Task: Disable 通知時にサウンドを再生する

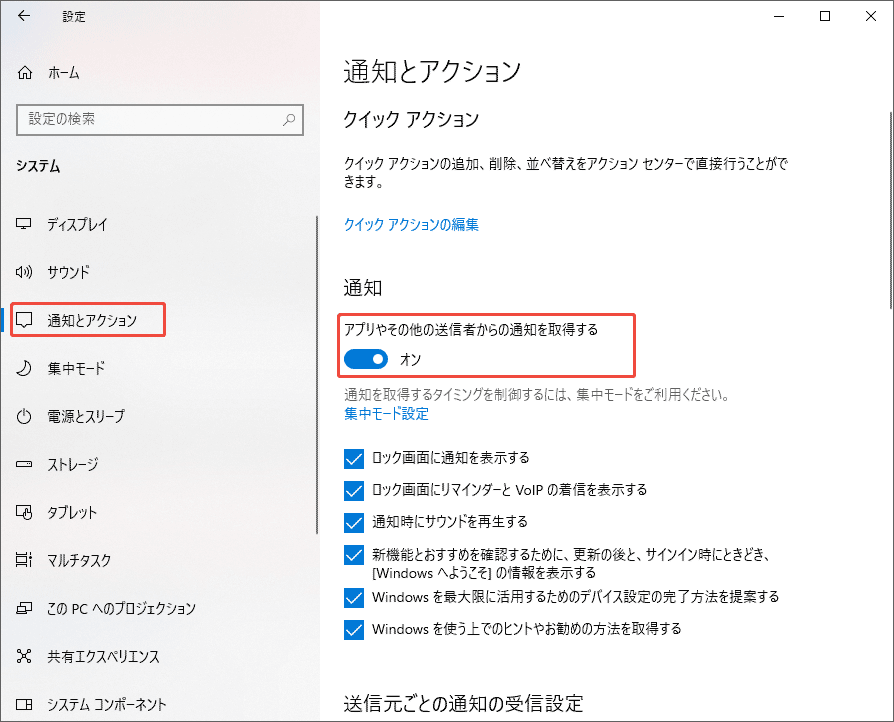Action: click(353, 519)
